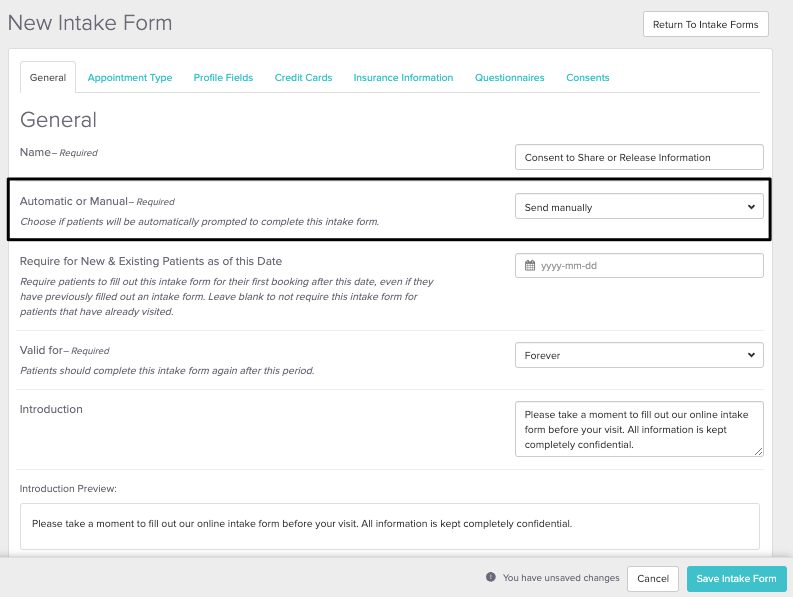The width and height of the screenshot is (793, 597).
Task: Select the General tab
Action: coord(48,77)
